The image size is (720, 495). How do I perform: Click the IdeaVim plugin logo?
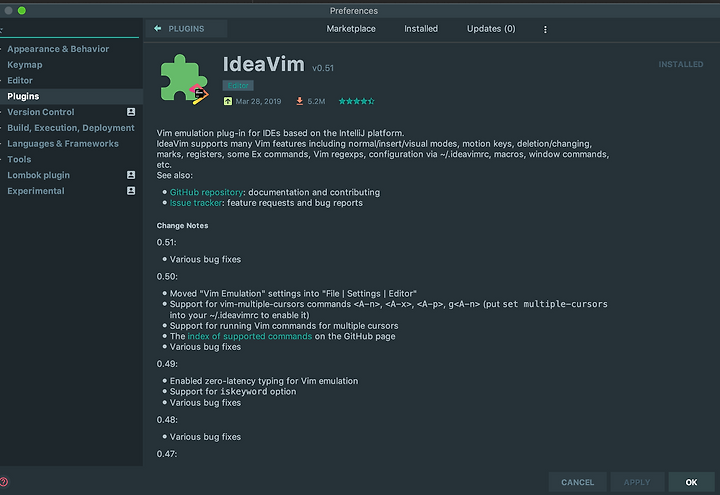(x=184, y=79)
